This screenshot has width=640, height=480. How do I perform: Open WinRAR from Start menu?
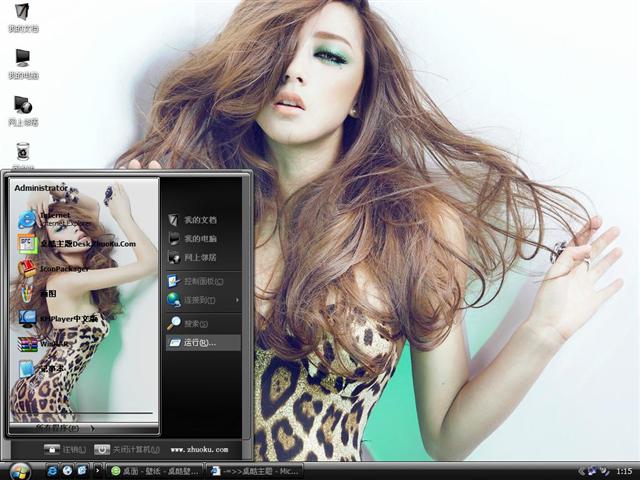[x=42, y=344]
